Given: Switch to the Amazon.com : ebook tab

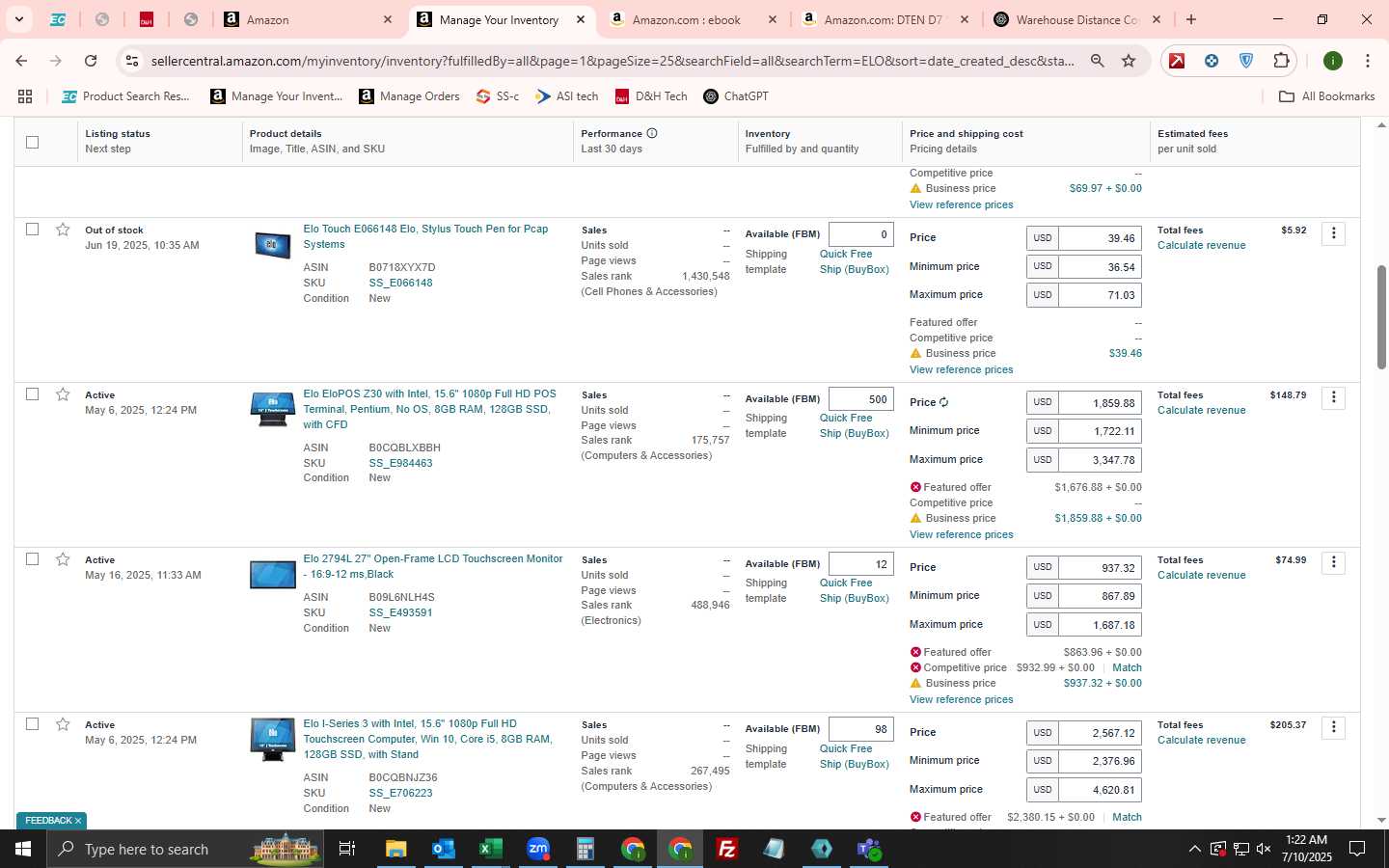Looking at the screenshot, I should point(694,19).
